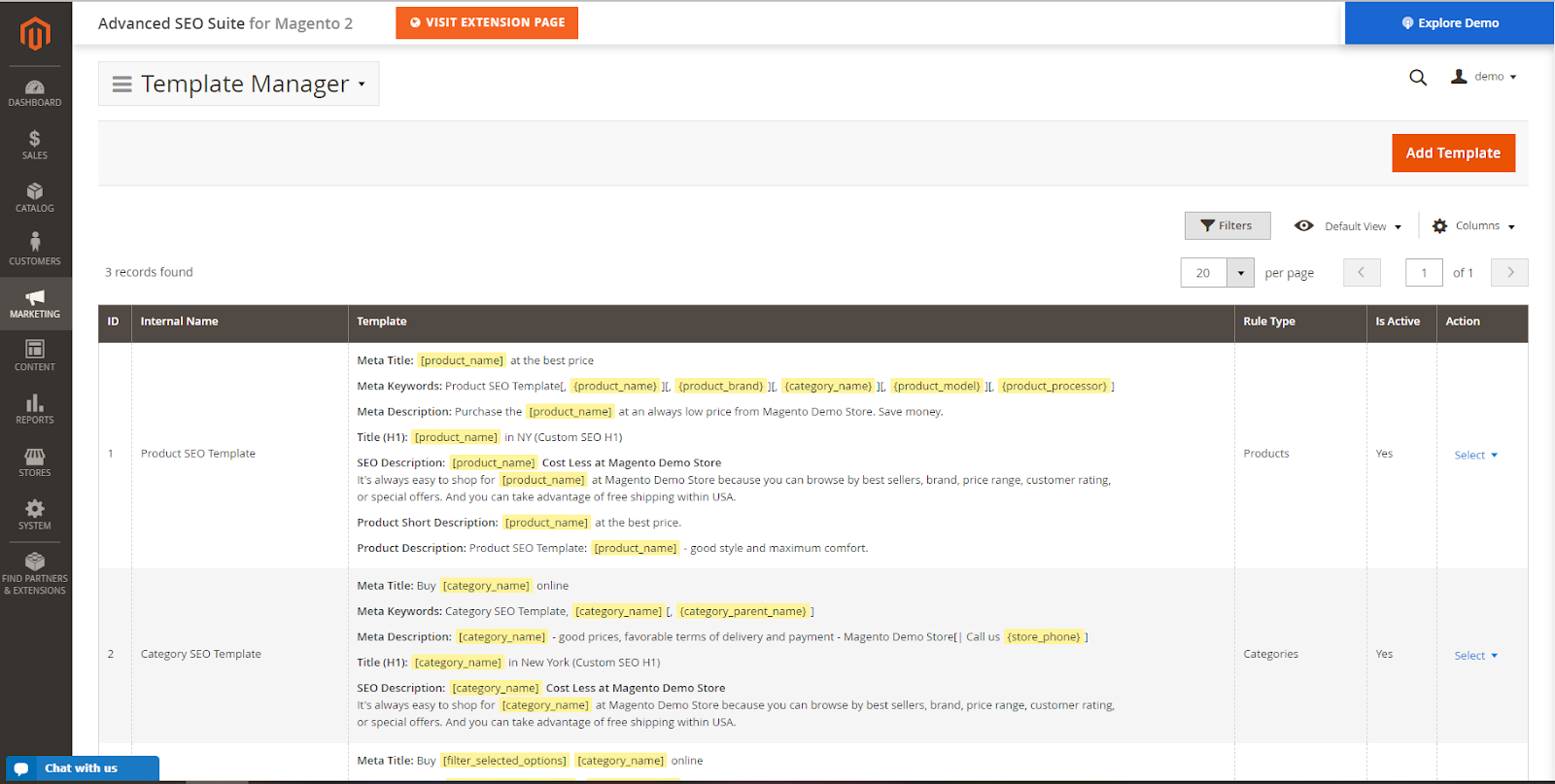Click the 3 records found text
This screenshot has width=1555, height=784.
(x=149, y=273)
